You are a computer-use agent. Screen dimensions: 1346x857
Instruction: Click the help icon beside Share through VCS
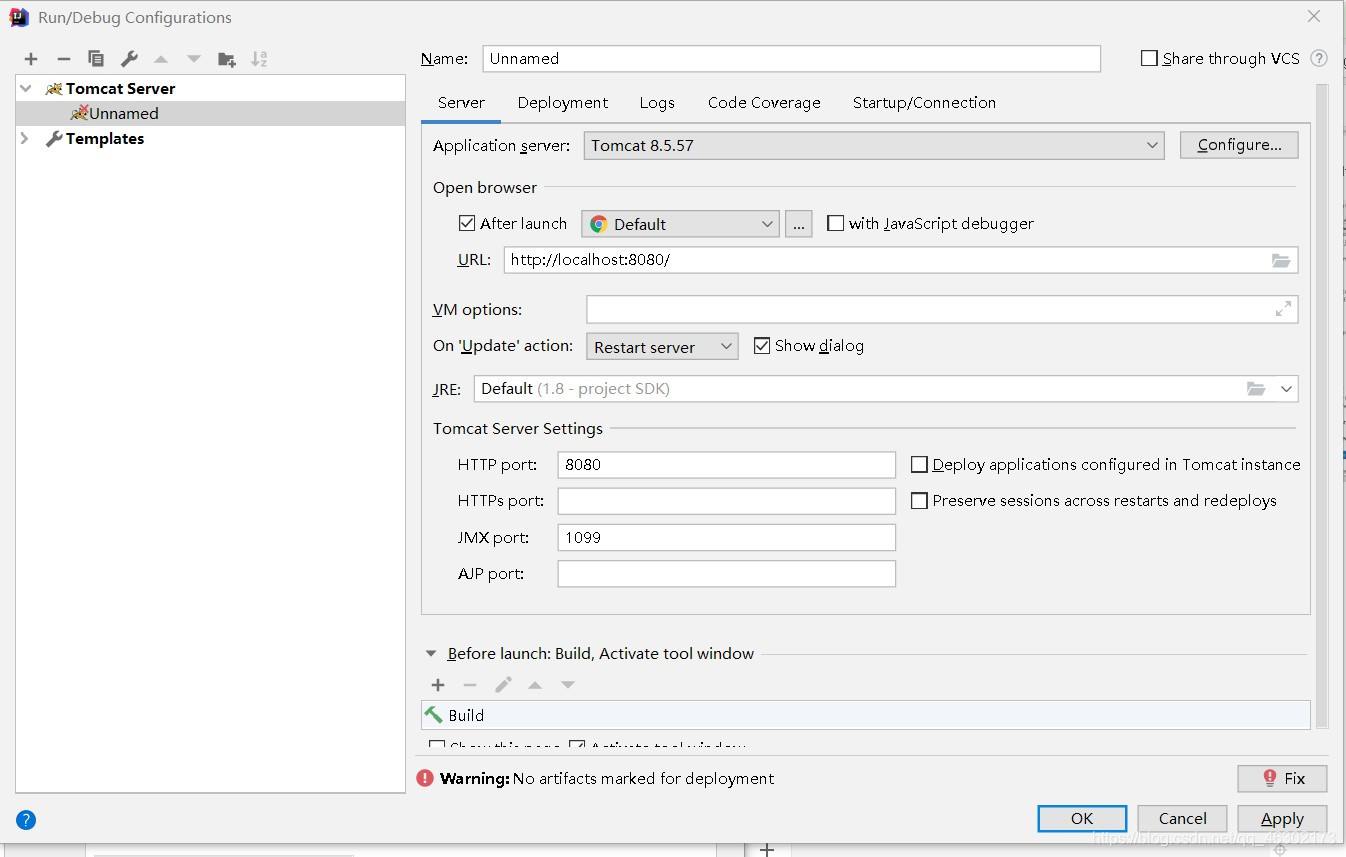point(1319,58)
